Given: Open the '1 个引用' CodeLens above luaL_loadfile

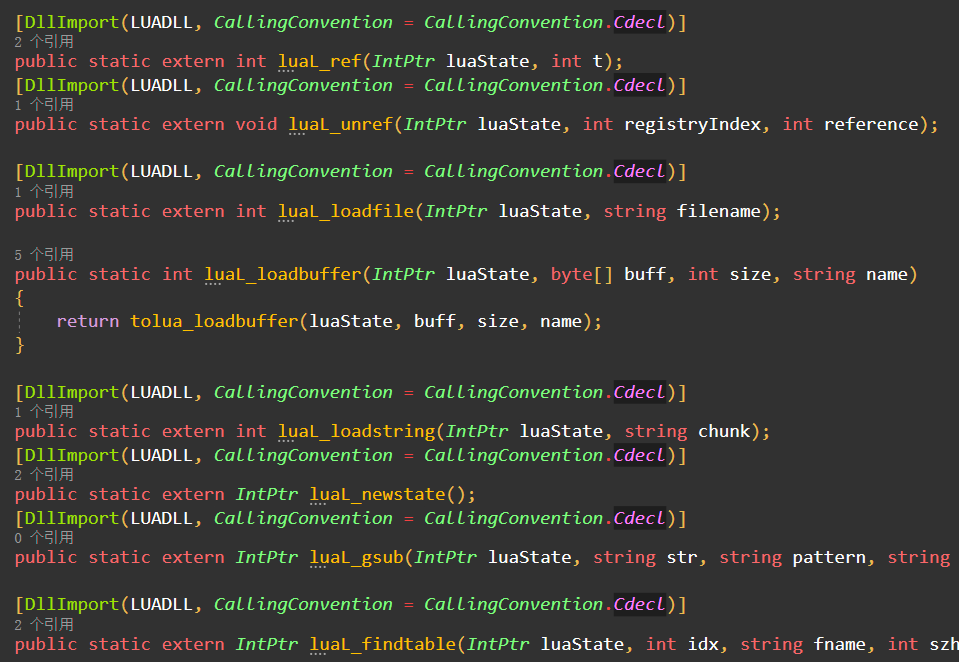Looking at the screenshot, I should [44, 192].
